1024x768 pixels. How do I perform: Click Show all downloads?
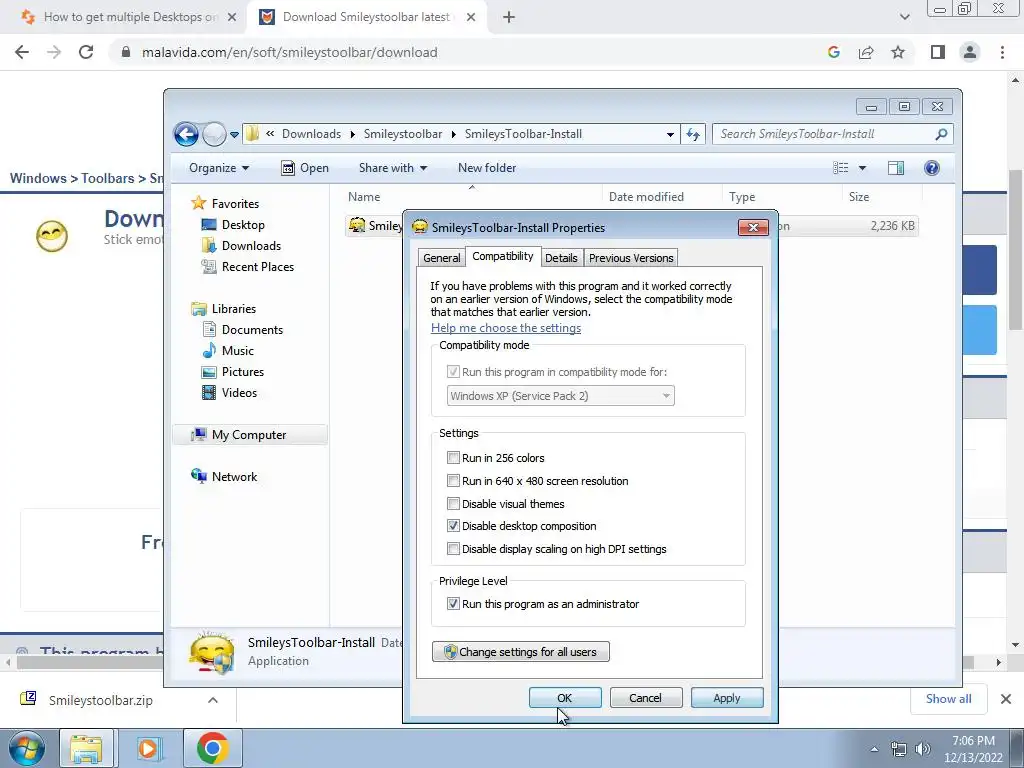948,699
